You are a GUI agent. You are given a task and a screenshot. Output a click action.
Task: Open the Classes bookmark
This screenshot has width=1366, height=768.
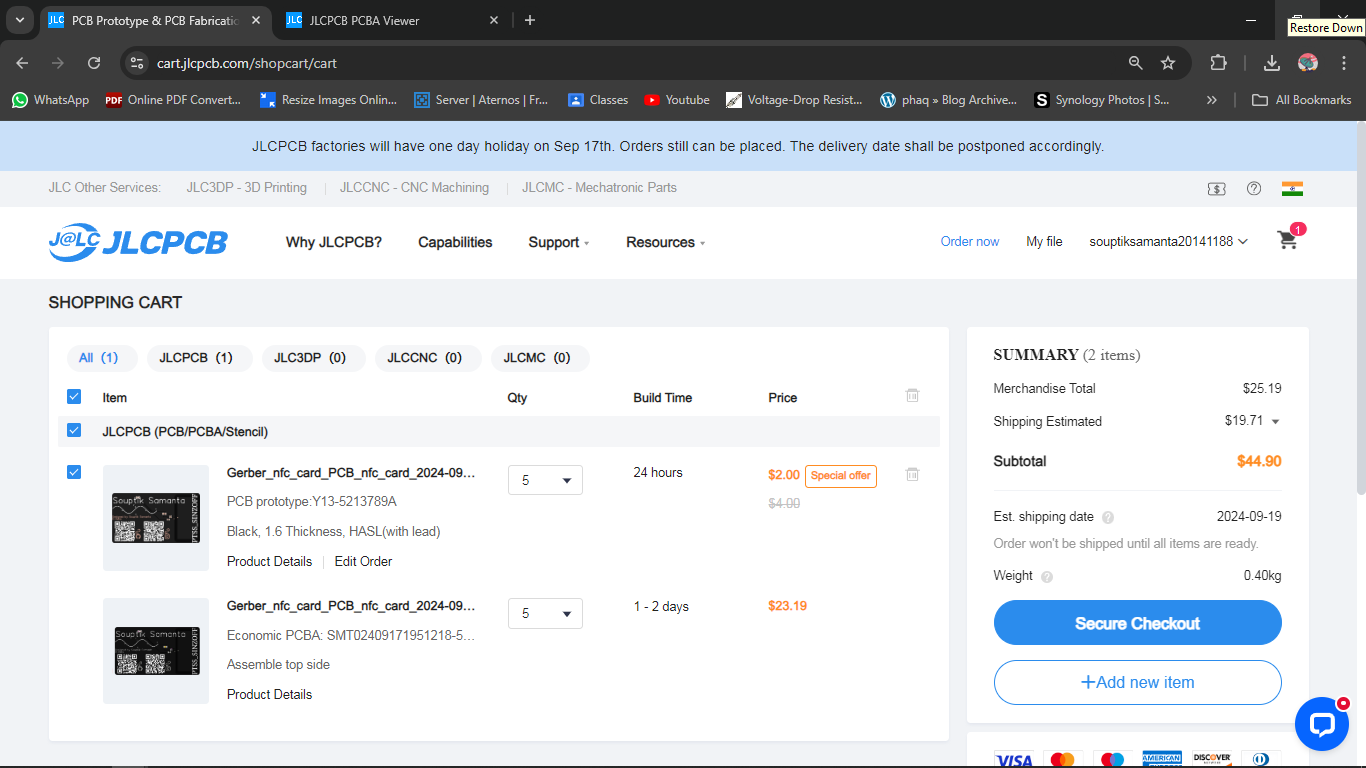point(598,100)
